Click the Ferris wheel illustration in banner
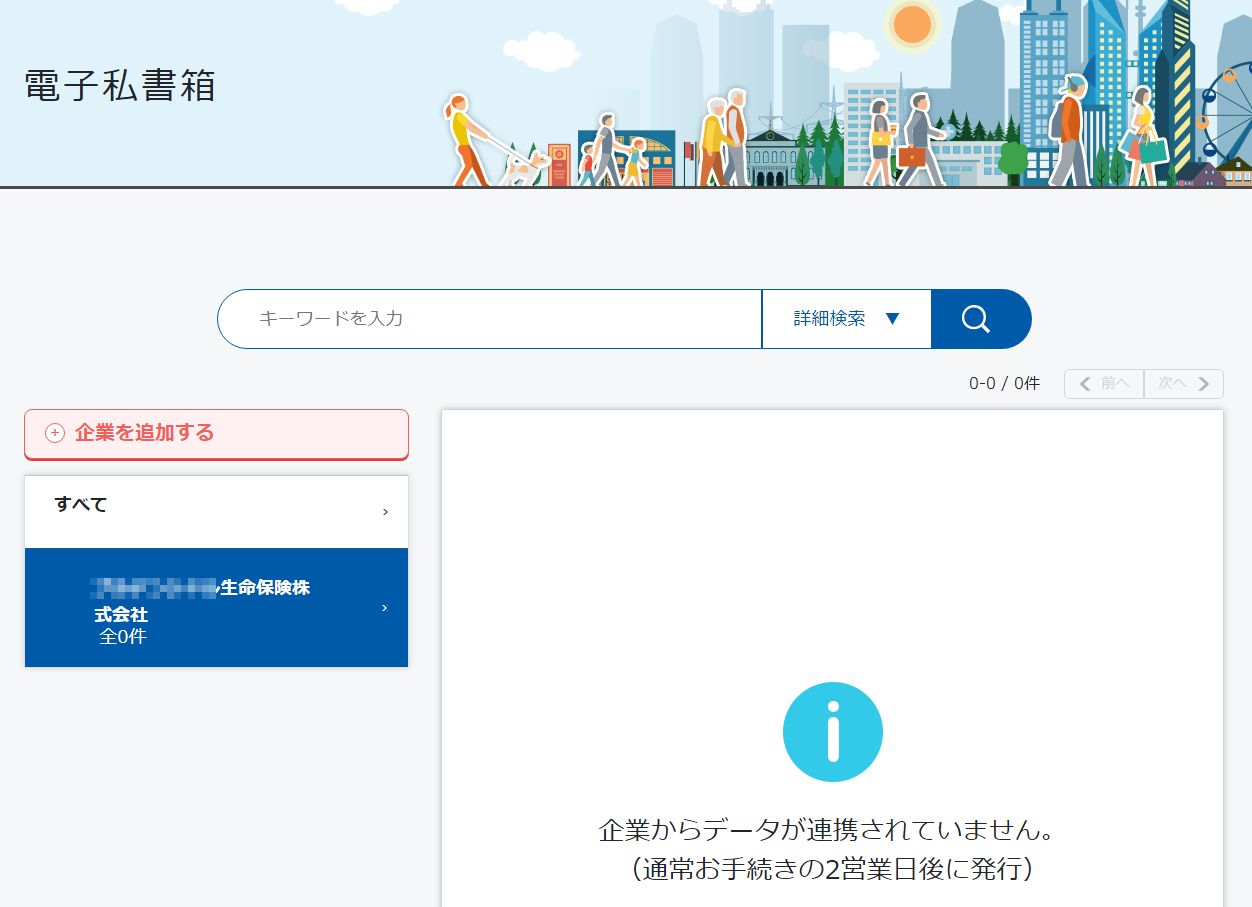Image resolution: width=1252 pixels, height=907 pixels. click(x=1227, y=110)
